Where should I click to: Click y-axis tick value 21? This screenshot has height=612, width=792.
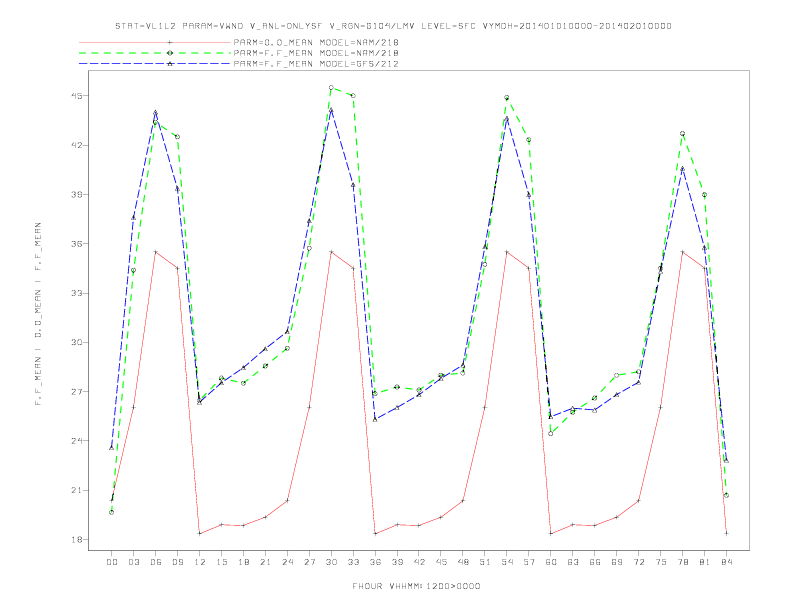point(76,490)
